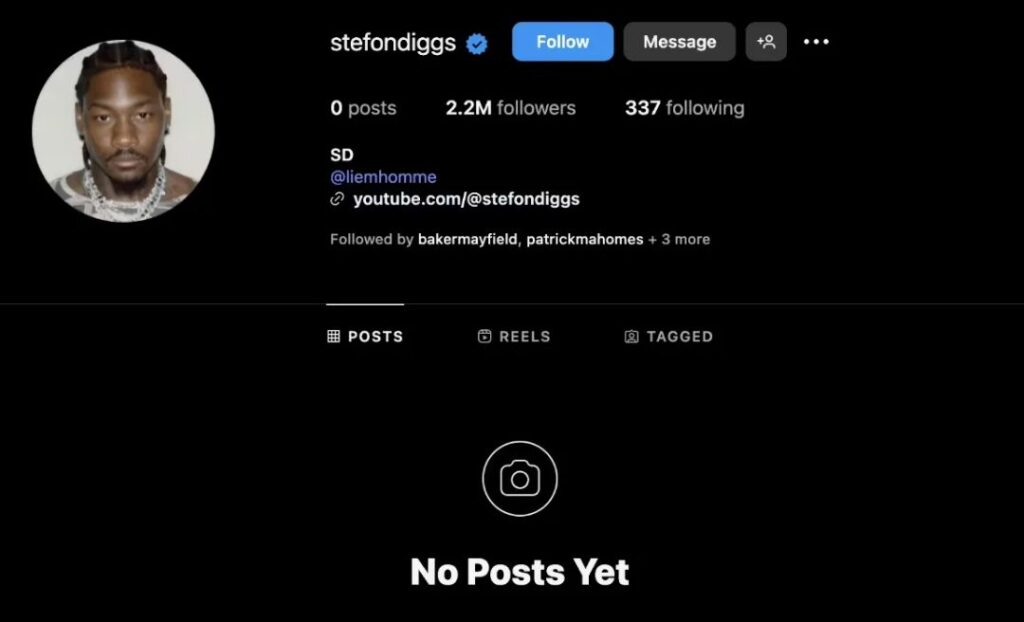Click the blue verified badge icon
The height and width of the screenshot is (622, 1024).
(477, 44)
